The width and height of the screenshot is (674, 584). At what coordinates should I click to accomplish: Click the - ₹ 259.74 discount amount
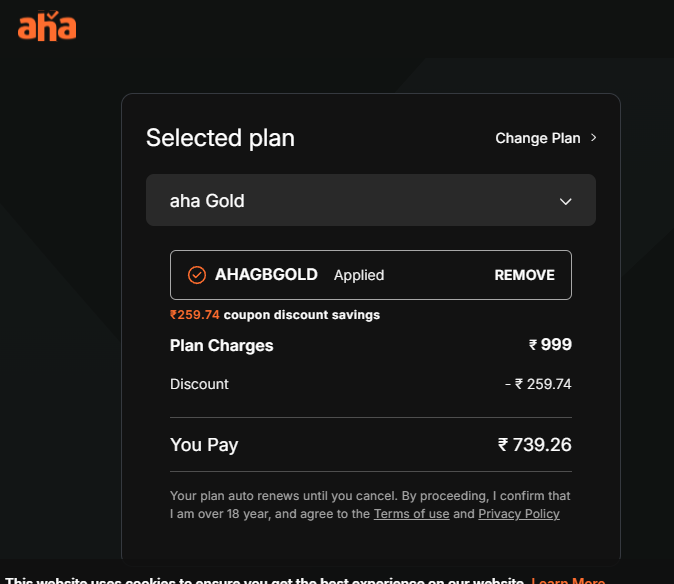[x=538, y=384]
